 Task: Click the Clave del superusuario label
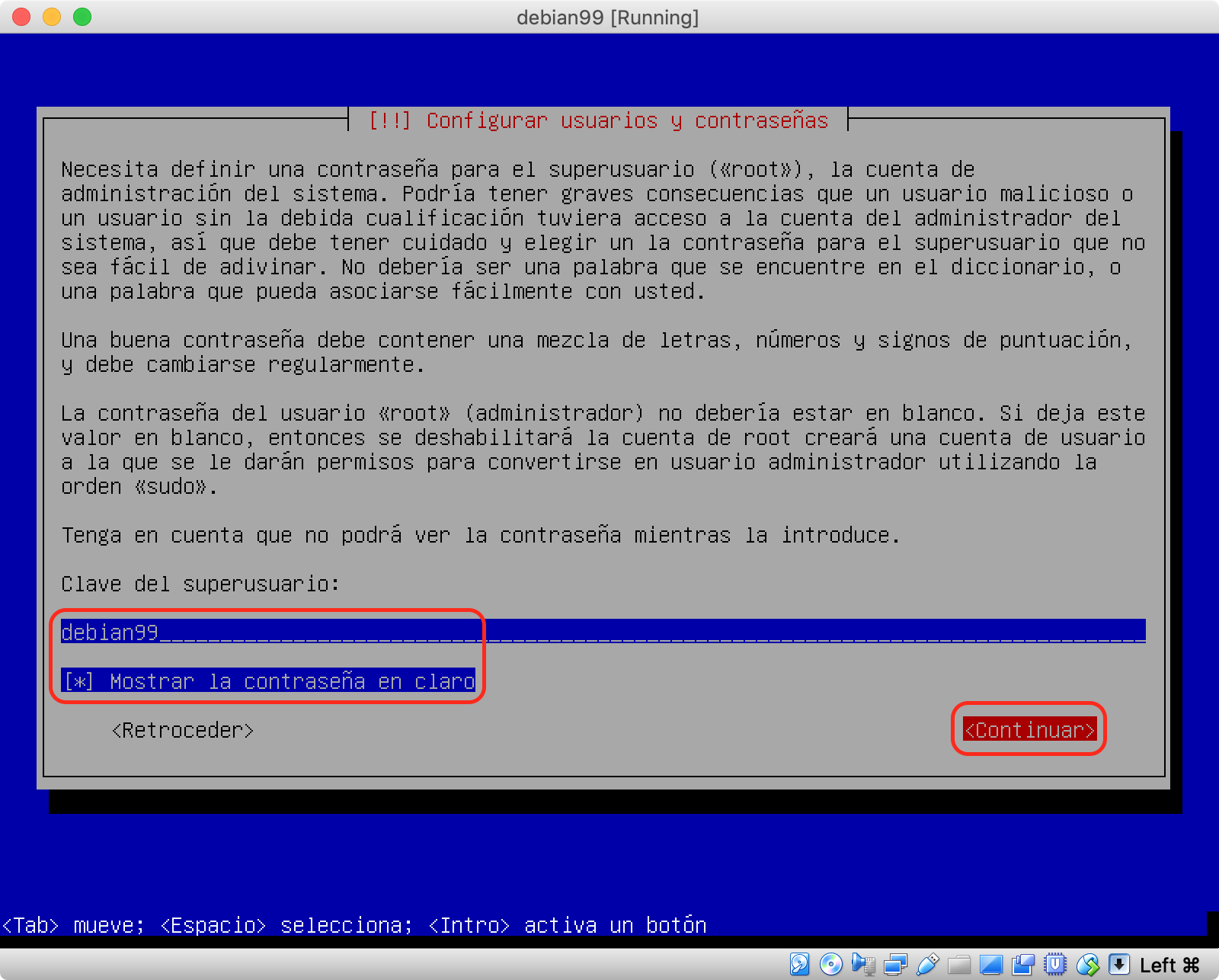point(200,584)
